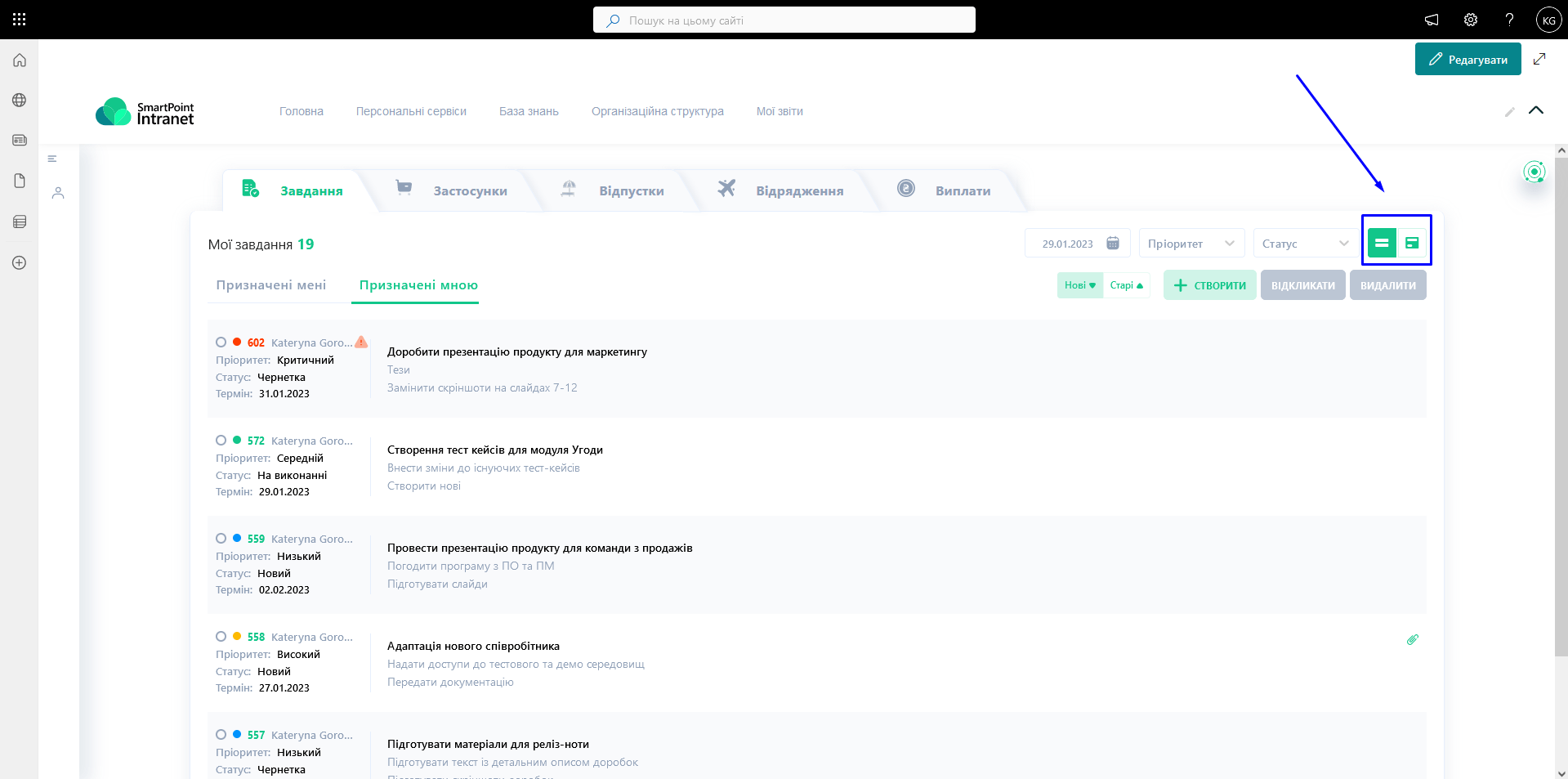This screenshot has width=1568, height=779.
Task: Click the calendar icon in date field
Action: click(x=1112, y=244)
